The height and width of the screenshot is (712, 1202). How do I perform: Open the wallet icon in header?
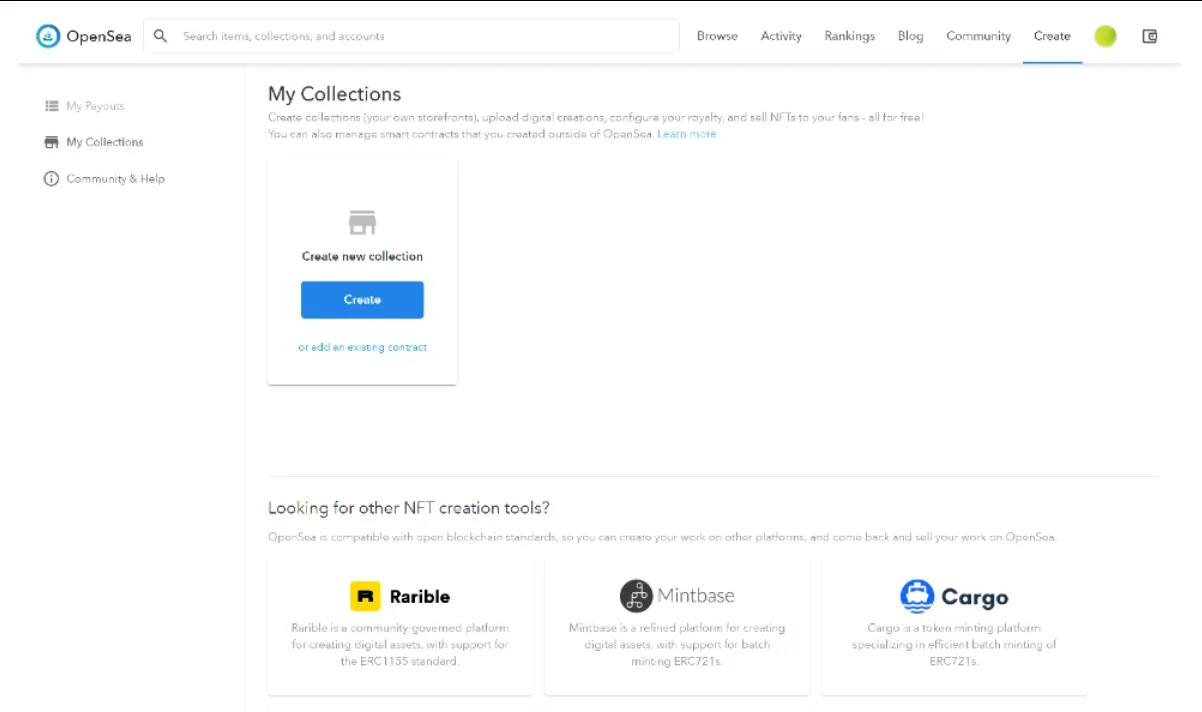tap(1150, 36)
